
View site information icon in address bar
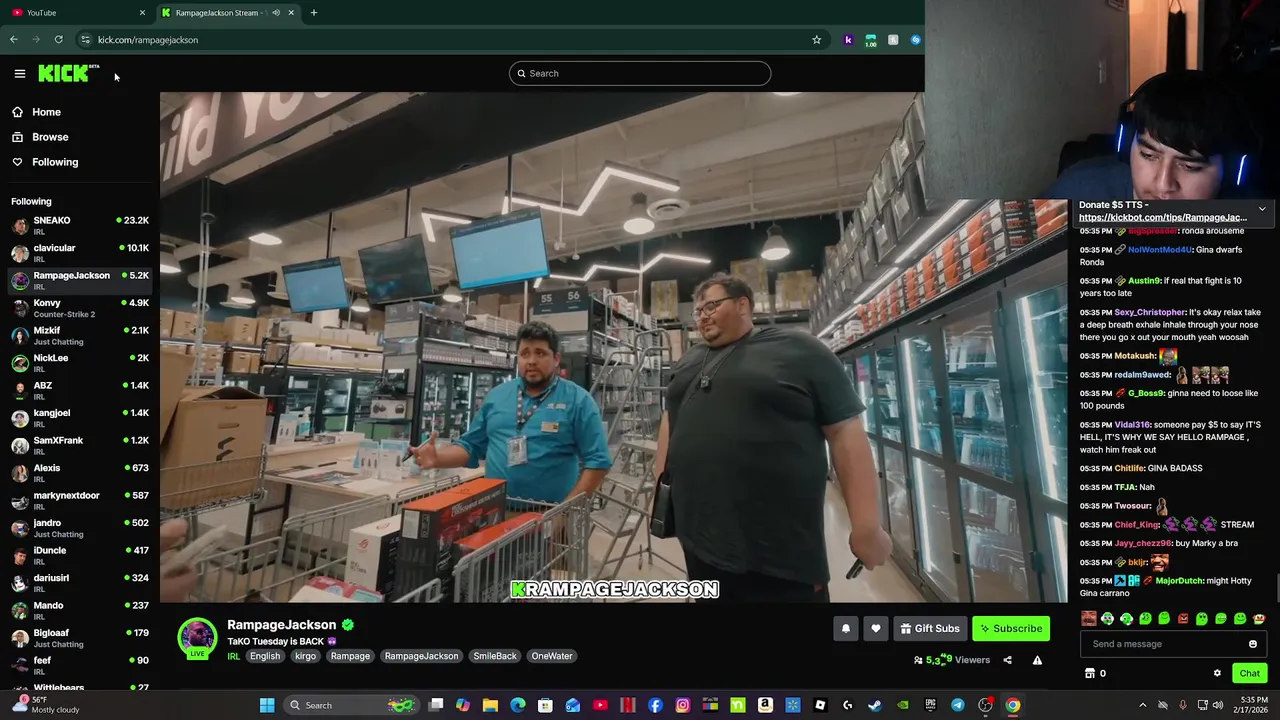(x=85, y=40)
